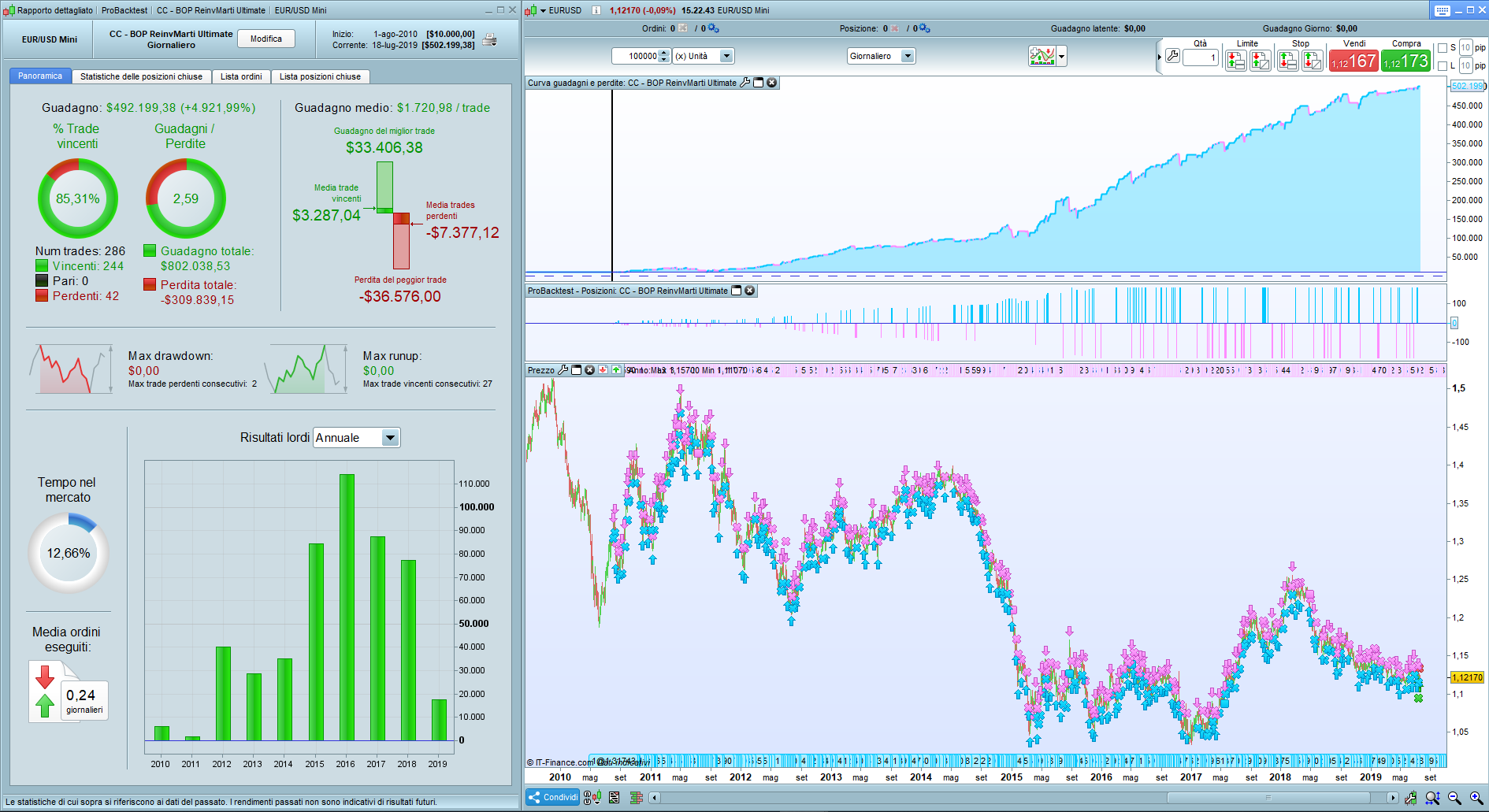Image resolution: width=1489 pixels, height=812 pixels.
Task: Toggle the L pip checkbox
Action: point(1443,66)
